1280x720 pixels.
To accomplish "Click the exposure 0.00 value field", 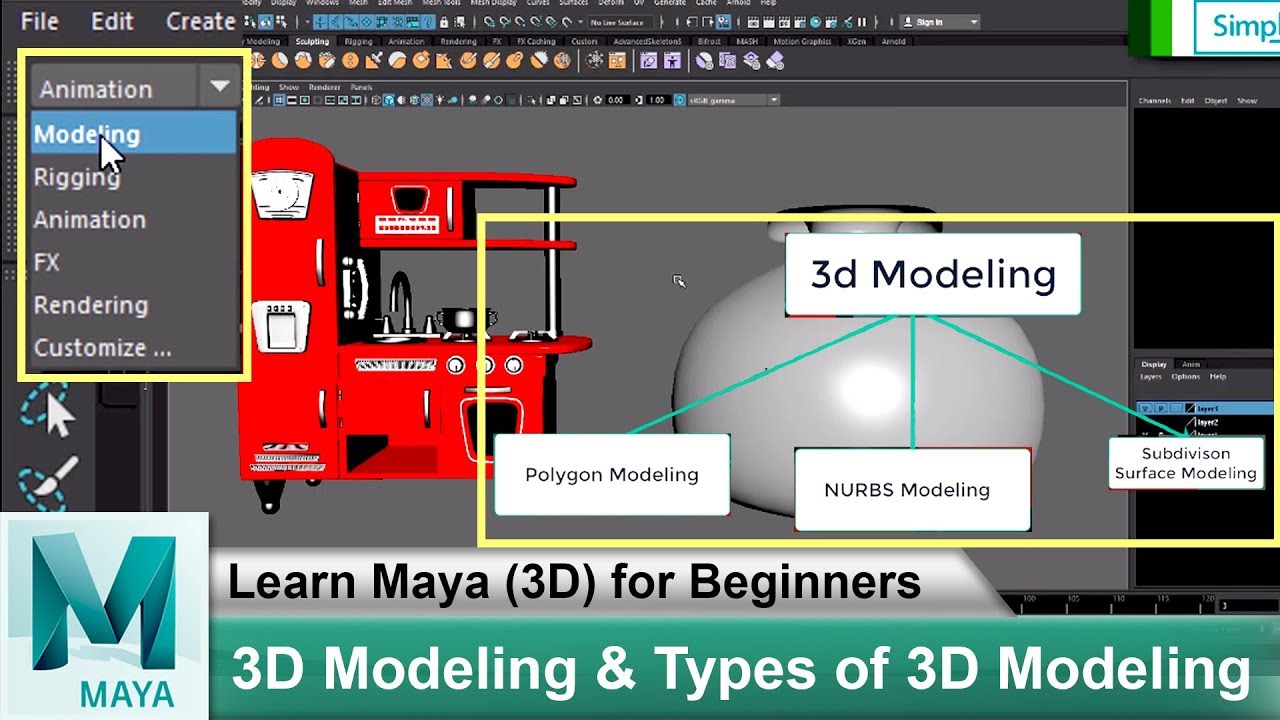I will [x=618, y=100].
